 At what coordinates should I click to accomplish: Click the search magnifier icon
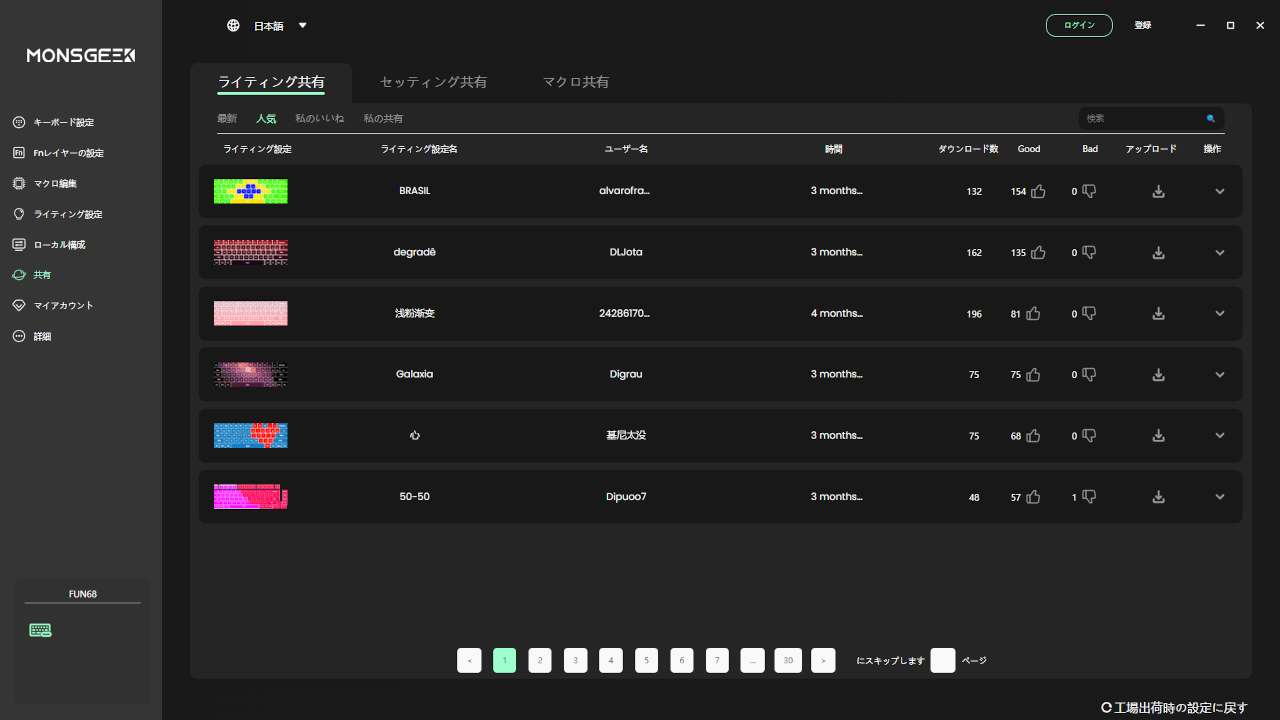pyautogui.click(x=1210, y=119)
